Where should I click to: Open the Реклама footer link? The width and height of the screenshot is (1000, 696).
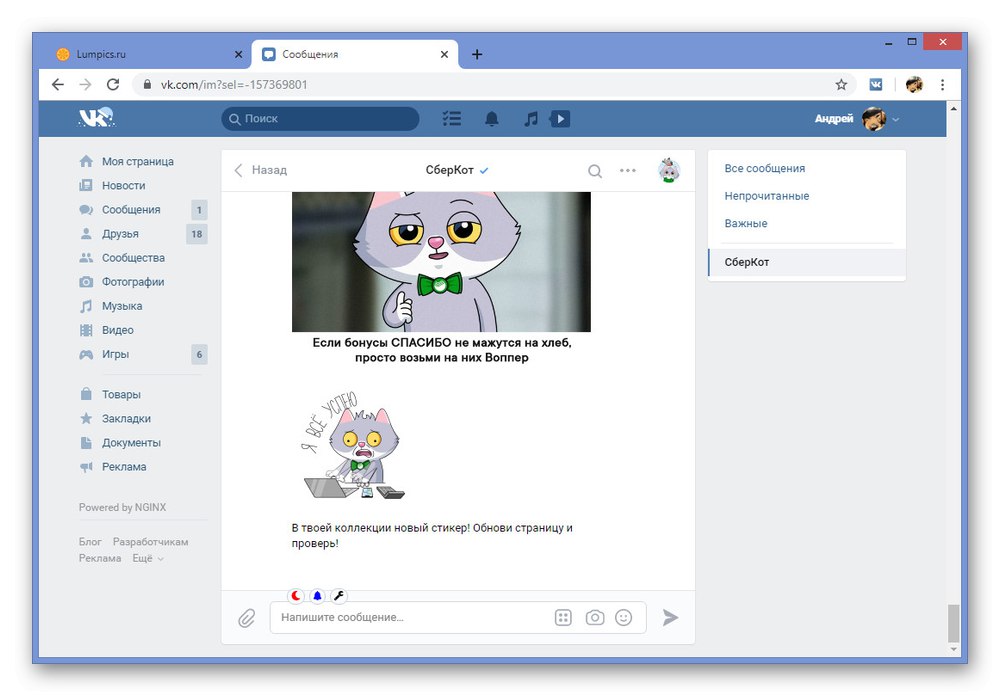pyautogui.click(x=100, y=558)
